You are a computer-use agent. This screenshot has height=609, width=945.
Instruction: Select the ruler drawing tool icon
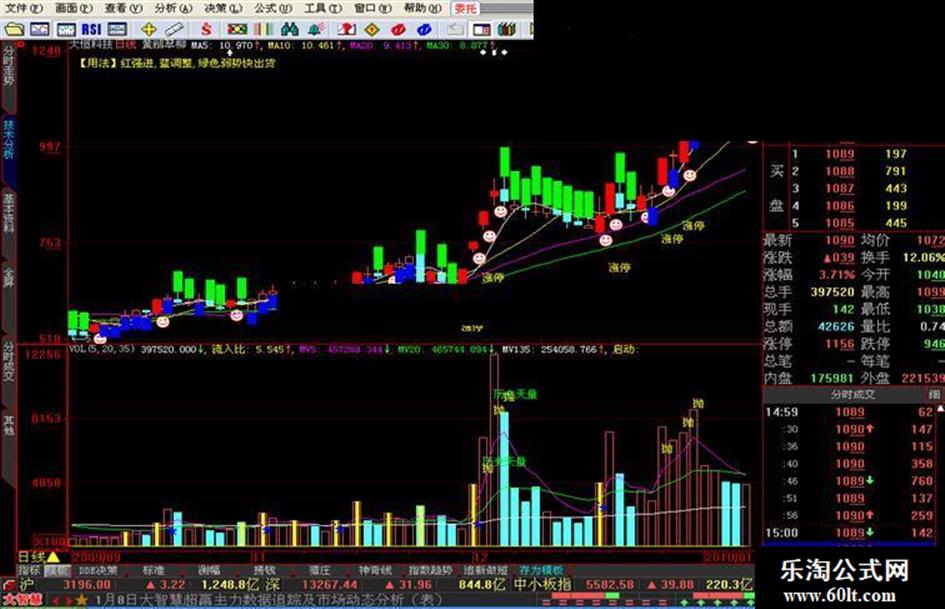pos(174,29)
